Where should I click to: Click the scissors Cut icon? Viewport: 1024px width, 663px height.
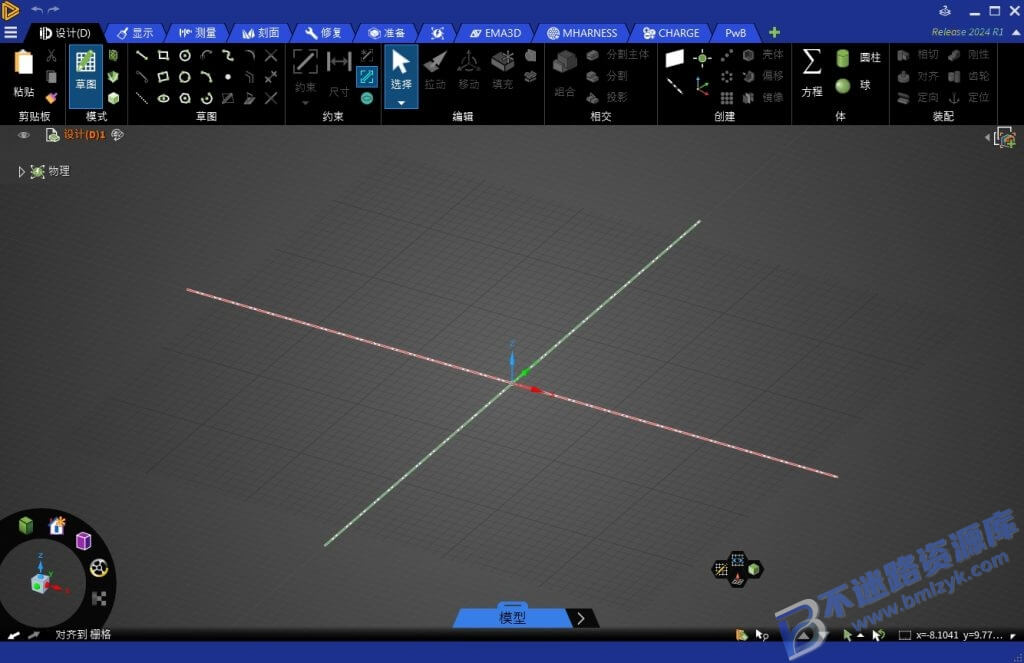click(x=51, y=56)
